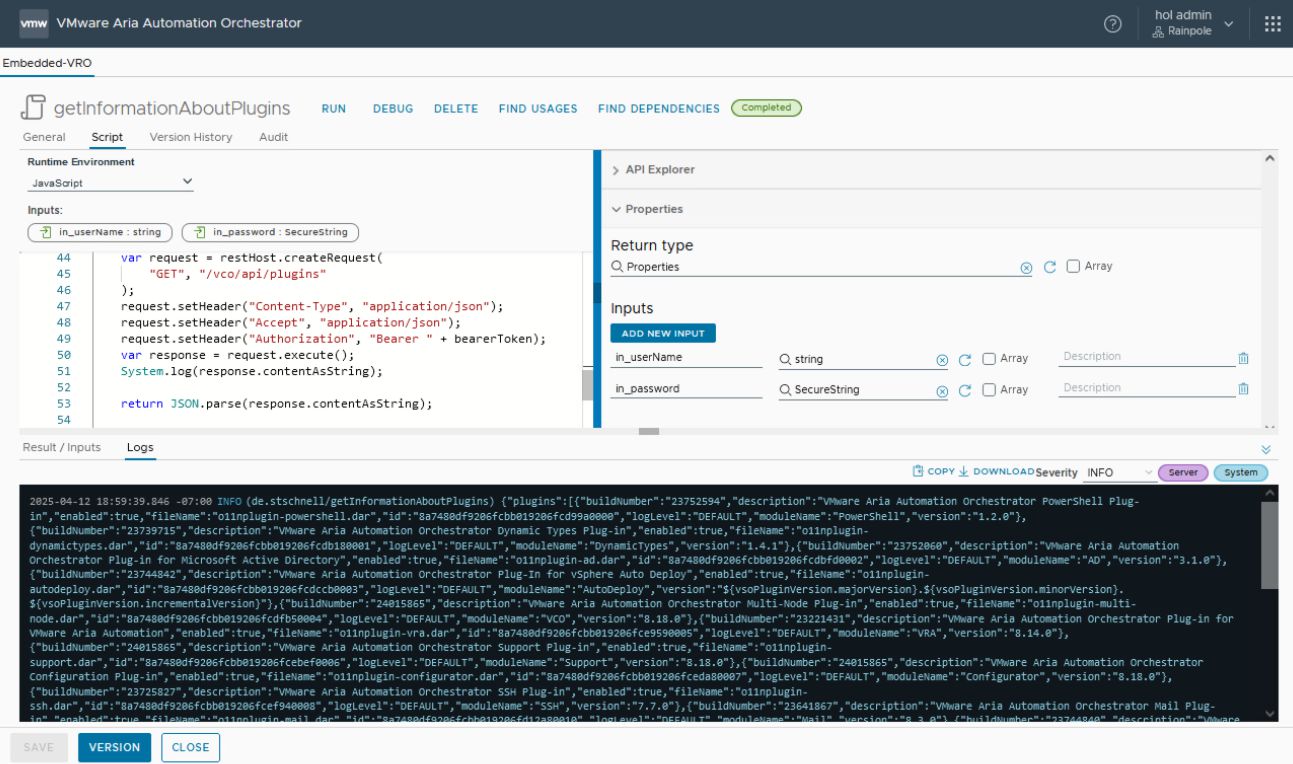
Task: Collapse the logs panel double chevron
Action: (1265, 449)
